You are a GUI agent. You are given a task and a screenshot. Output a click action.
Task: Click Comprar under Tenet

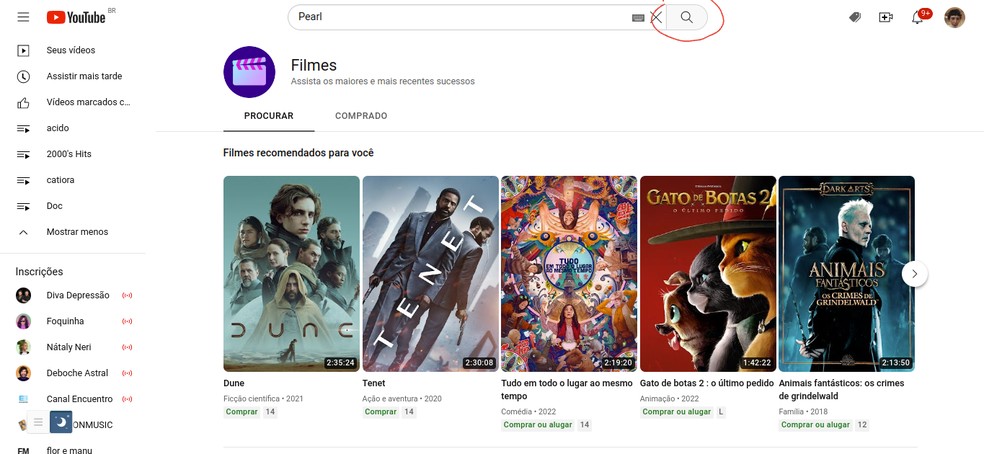click(380, 412)
